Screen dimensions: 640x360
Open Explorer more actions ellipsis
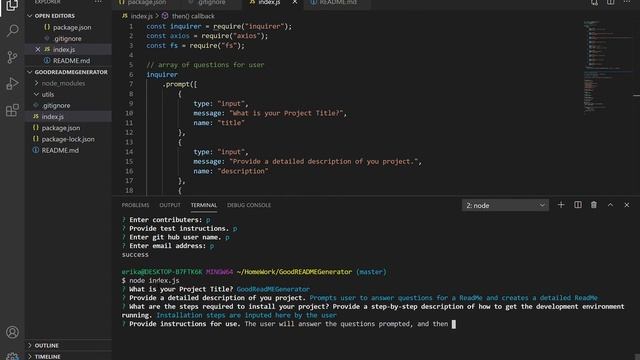(98, 2)
